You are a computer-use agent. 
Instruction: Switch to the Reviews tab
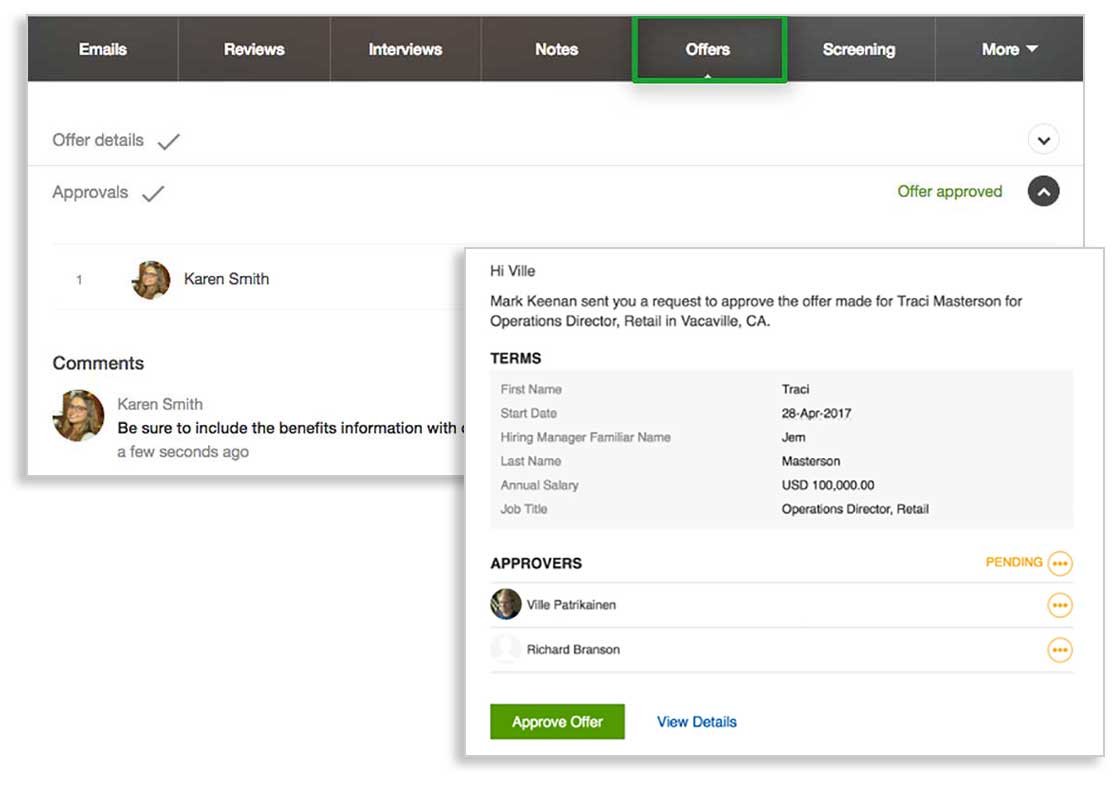pos(254,49)
